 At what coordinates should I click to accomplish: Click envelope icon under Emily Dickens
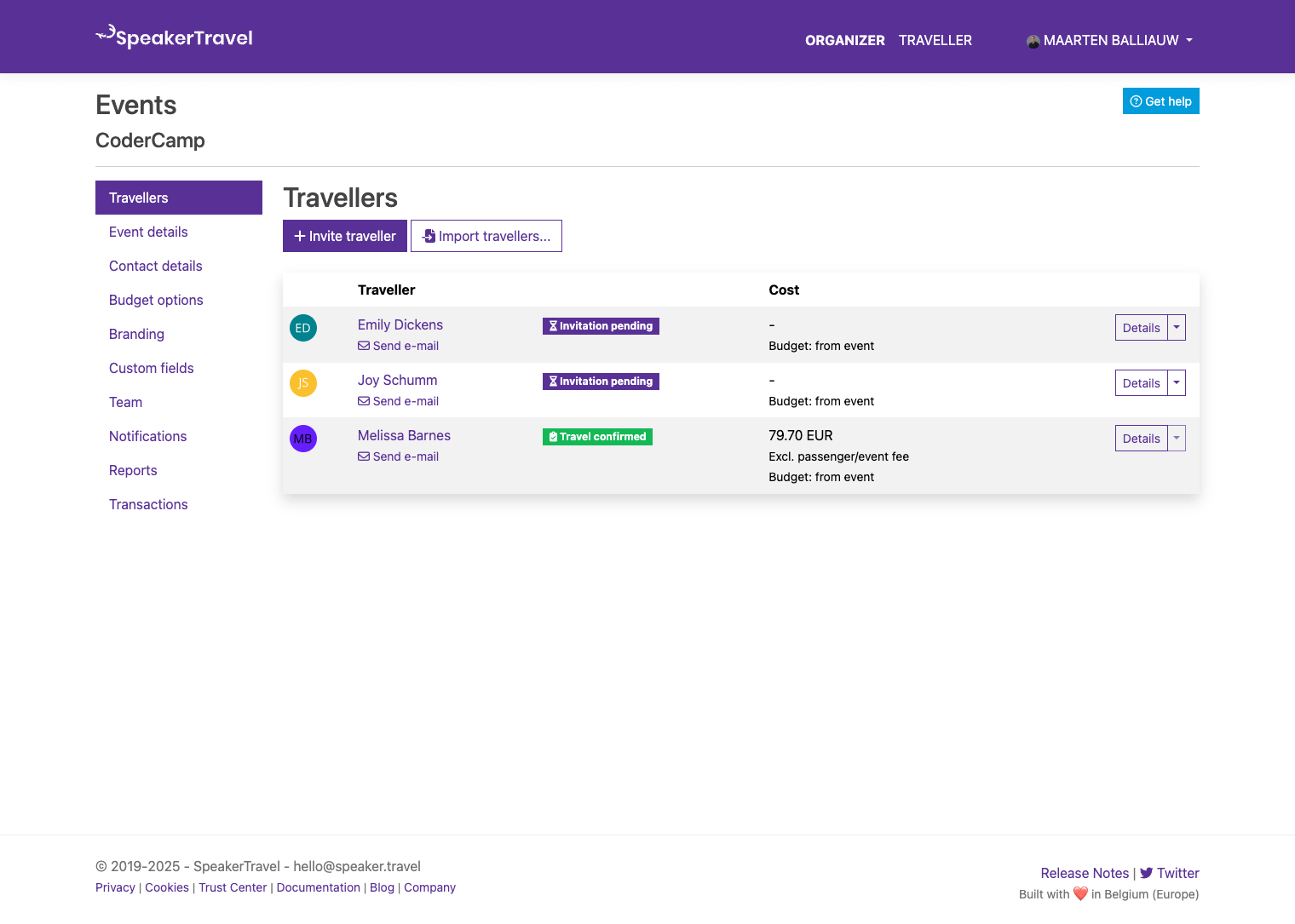(364, 346)
